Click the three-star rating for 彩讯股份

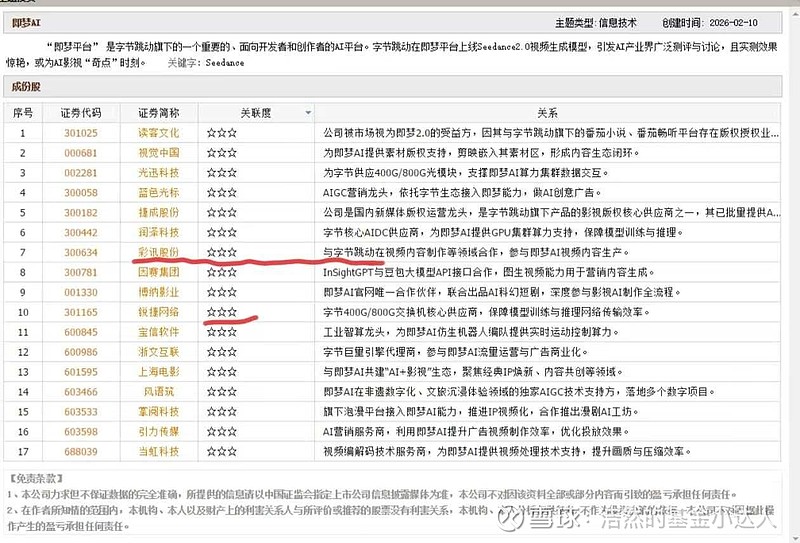click(x=222, y=253)
